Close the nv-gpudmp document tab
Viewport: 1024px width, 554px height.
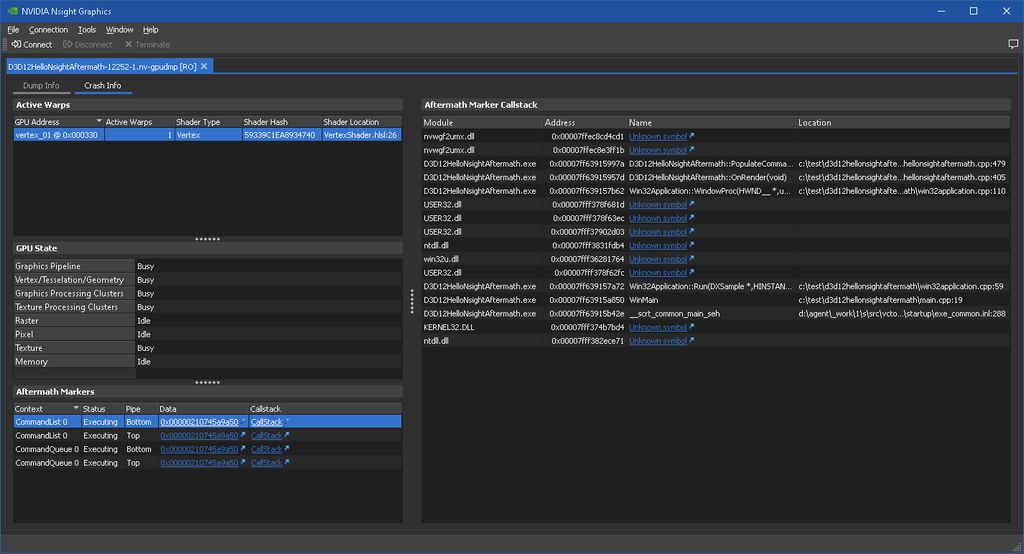pos(204,66)
